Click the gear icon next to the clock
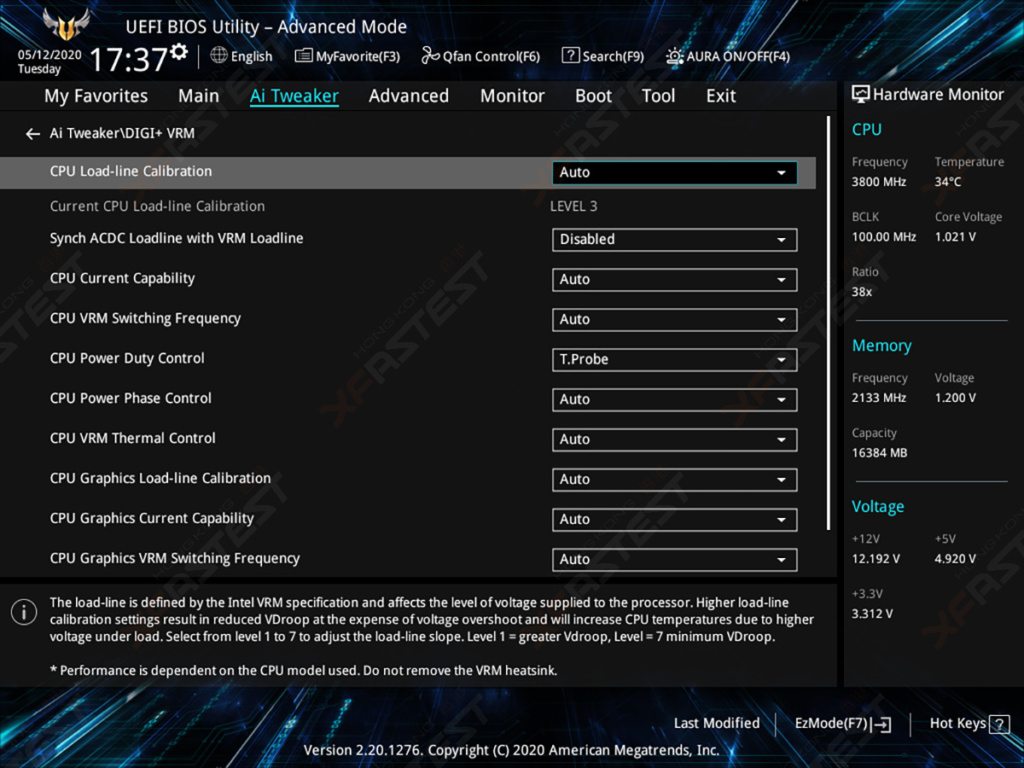This screenshot has width=1024, height=768. (179, 52)
